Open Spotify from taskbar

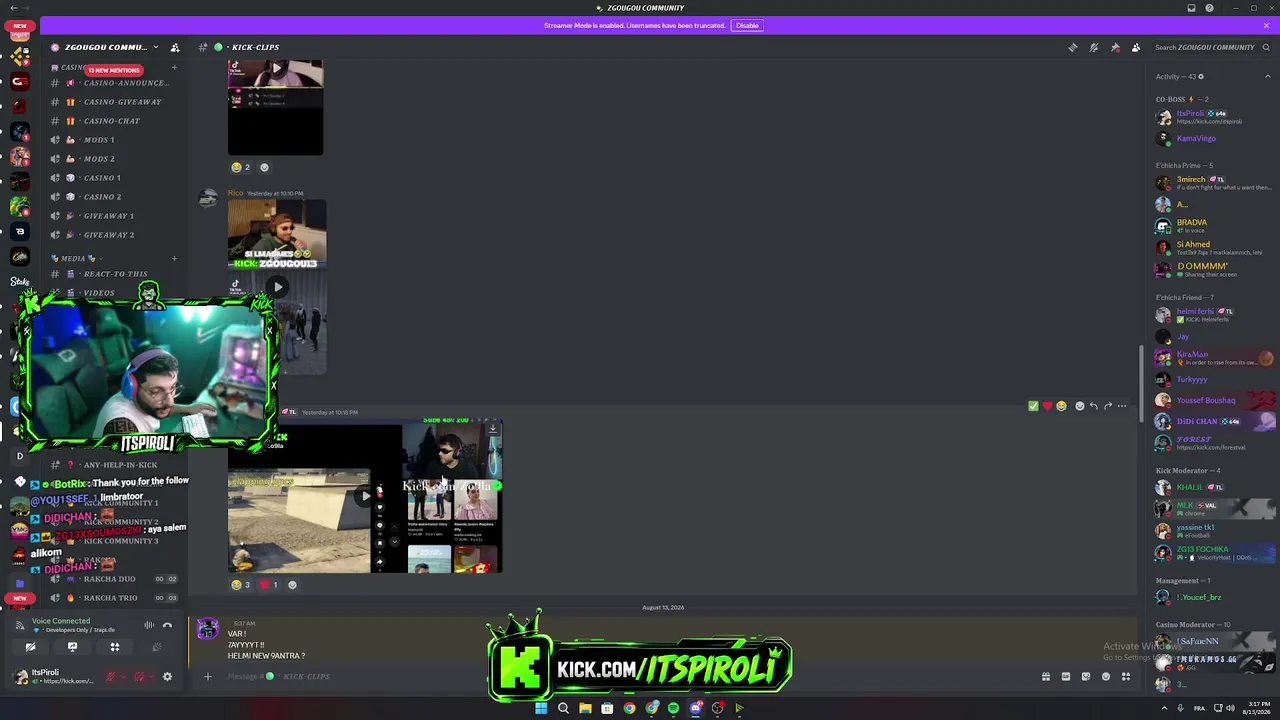coord(673,708)
